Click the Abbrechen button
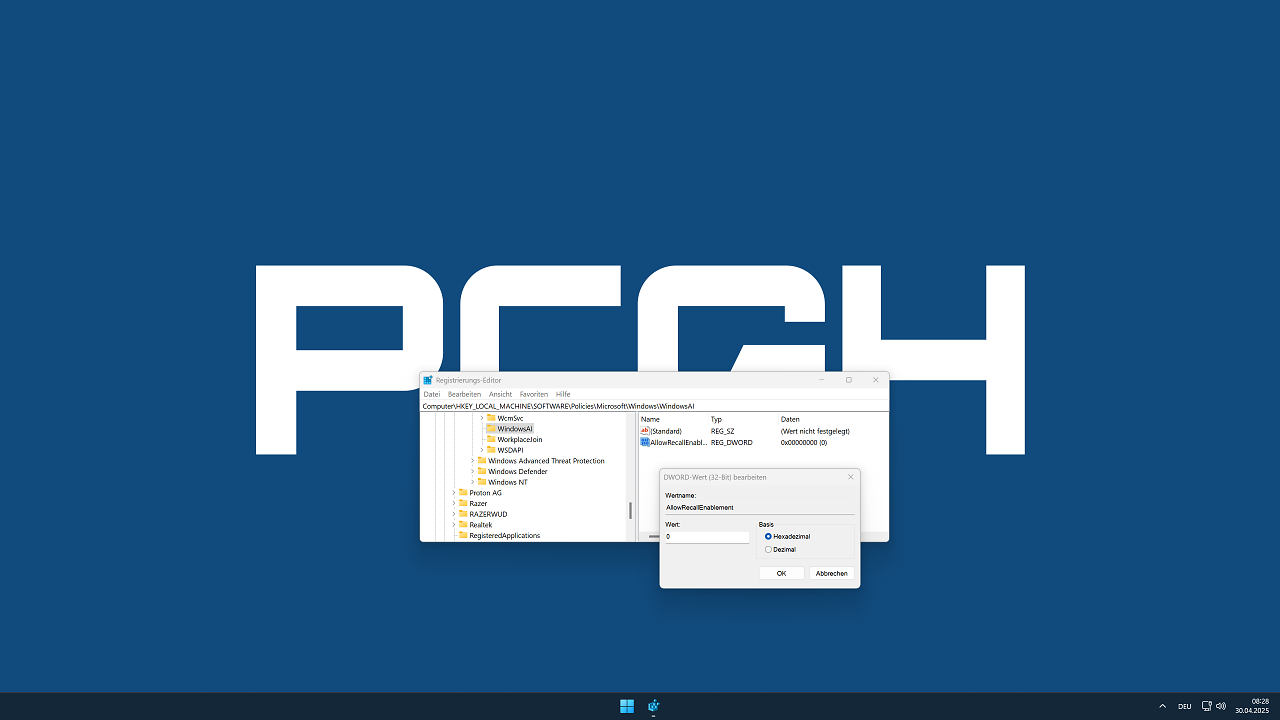This screenshot has width=1280, height=720. coord(832,573)
